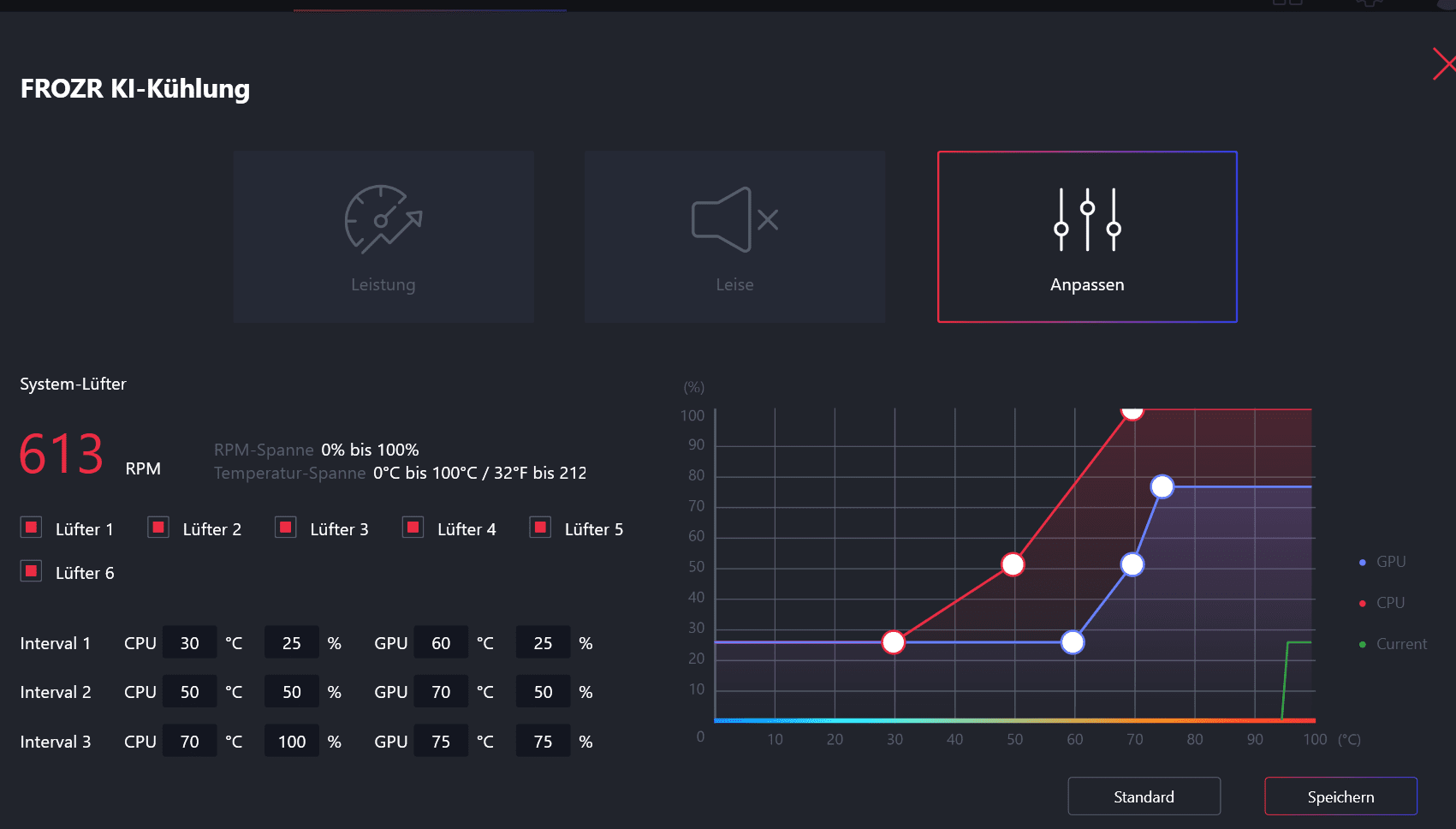
Task: Click the RPM-Spanne 0% bis 100% text
Action: (317, 450)
